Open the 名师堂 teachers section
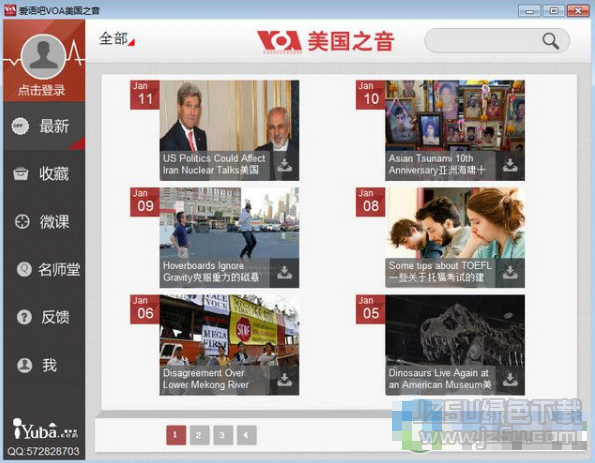This screenshot has height=463, width=595. pos(44,269)
